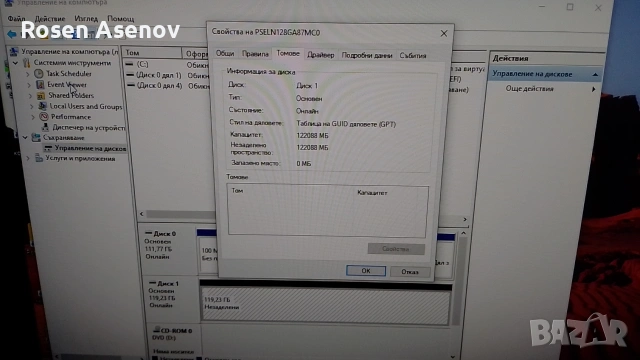Image resolution: width=640 pixels, height=360 pixels.
Task: Open the Изглед menu
Action: [86, 19]
